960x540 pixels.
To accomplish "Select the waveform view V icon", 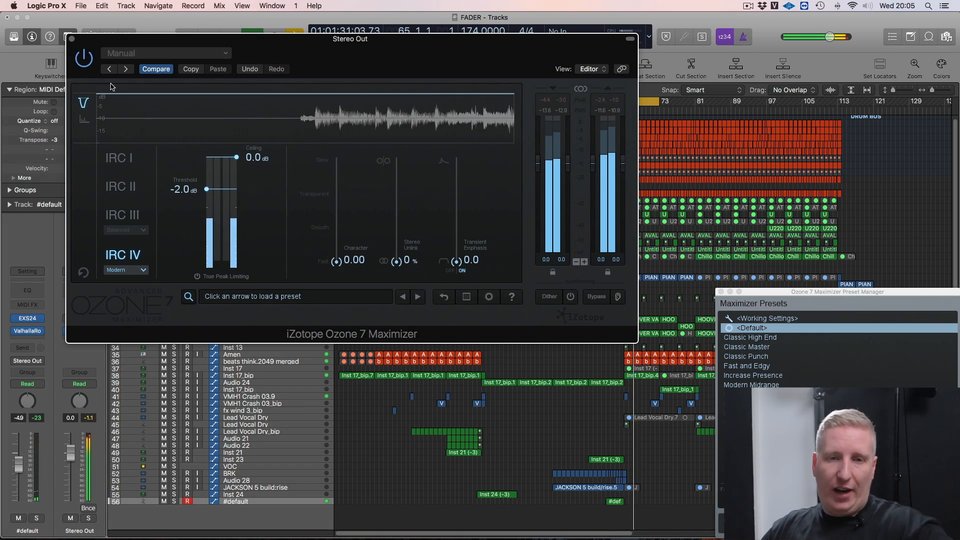I will click(x=83, y=102).
